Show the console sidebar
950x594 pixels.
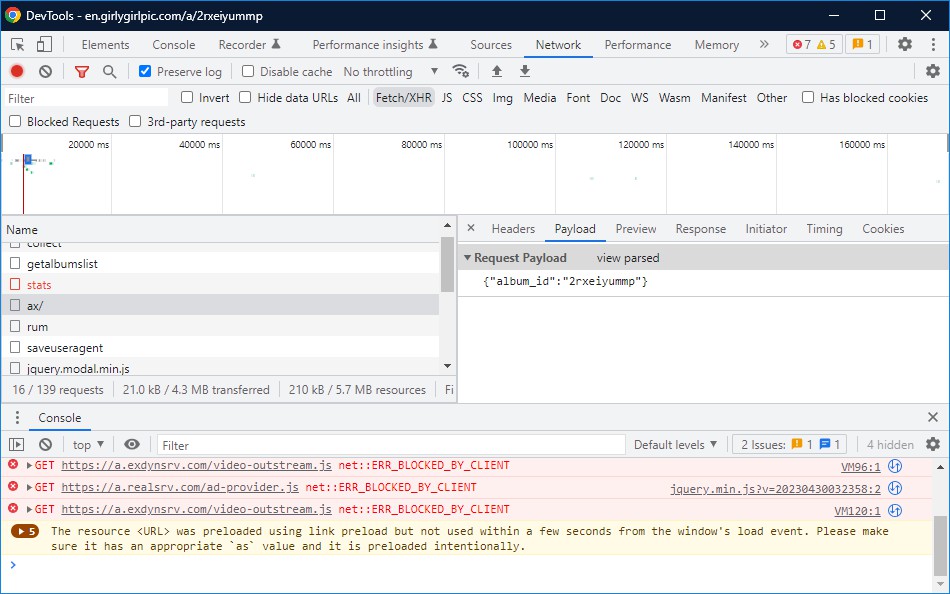pyautogui.click(x=16, y=445)
